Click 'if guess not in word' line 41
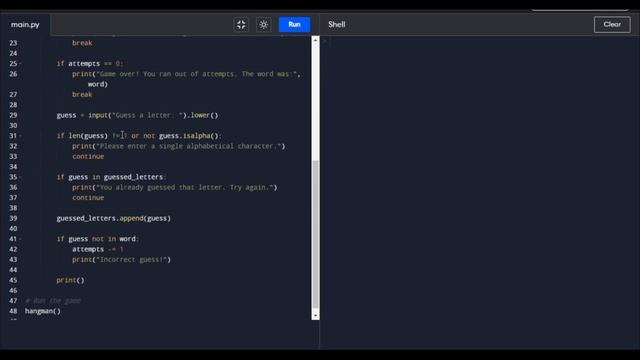This screenshot has height=360, width=640. [x=98, y=239]
